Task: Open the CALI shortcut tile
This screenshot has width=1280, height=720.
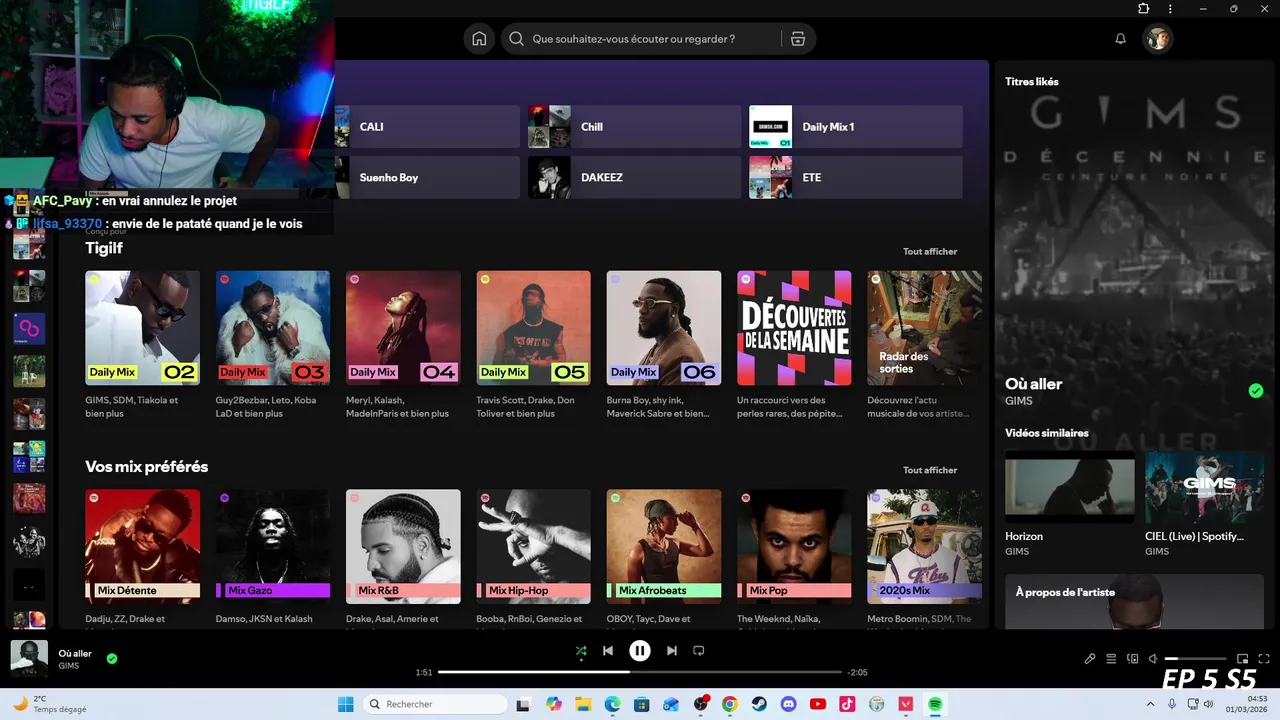Action: click(427, 127)
